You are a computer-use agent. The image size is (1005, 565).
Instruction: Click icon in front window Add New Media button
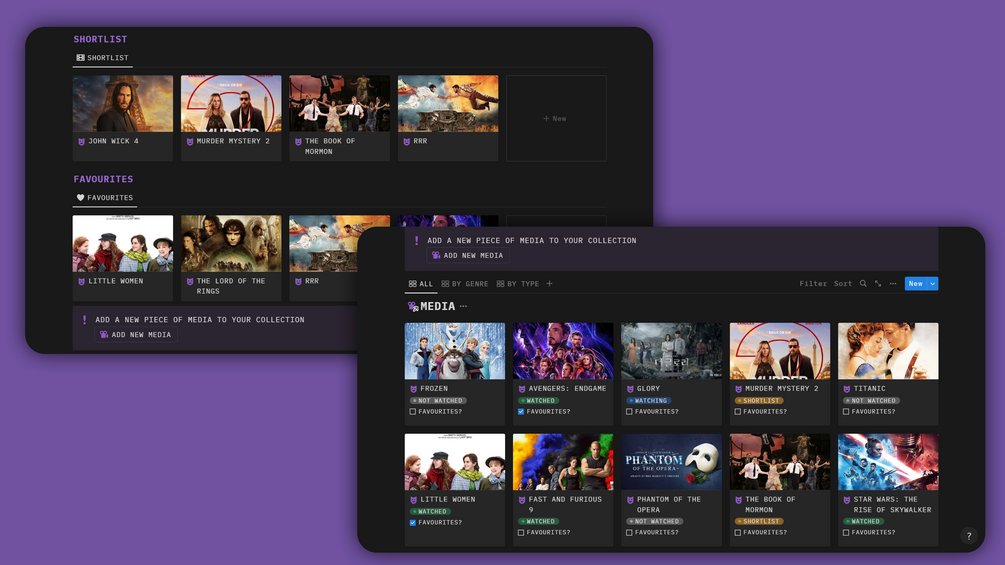[x=436, y=255]
